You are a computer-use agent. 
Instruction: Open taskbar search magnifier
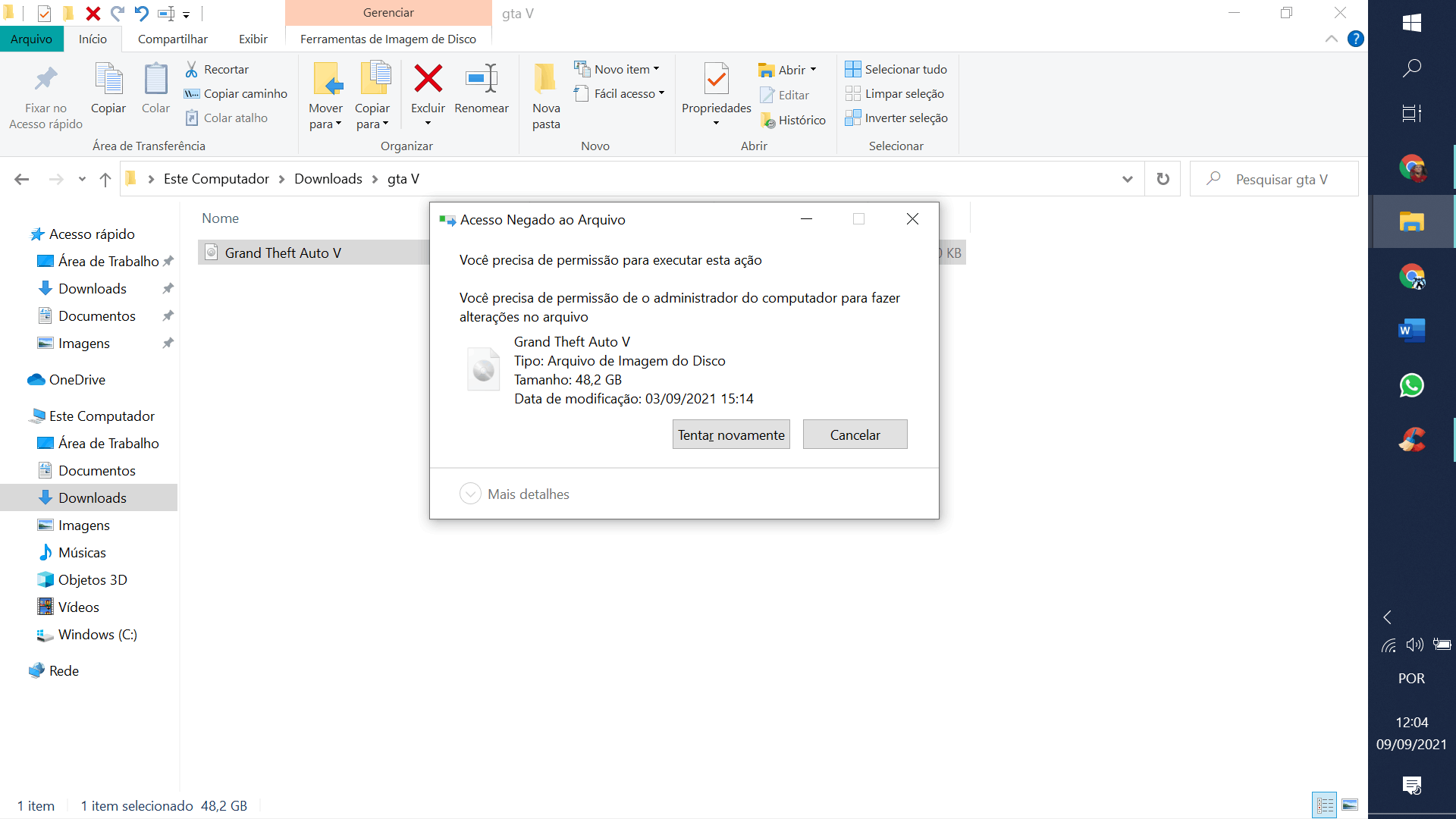click(x=1411, y=68)
